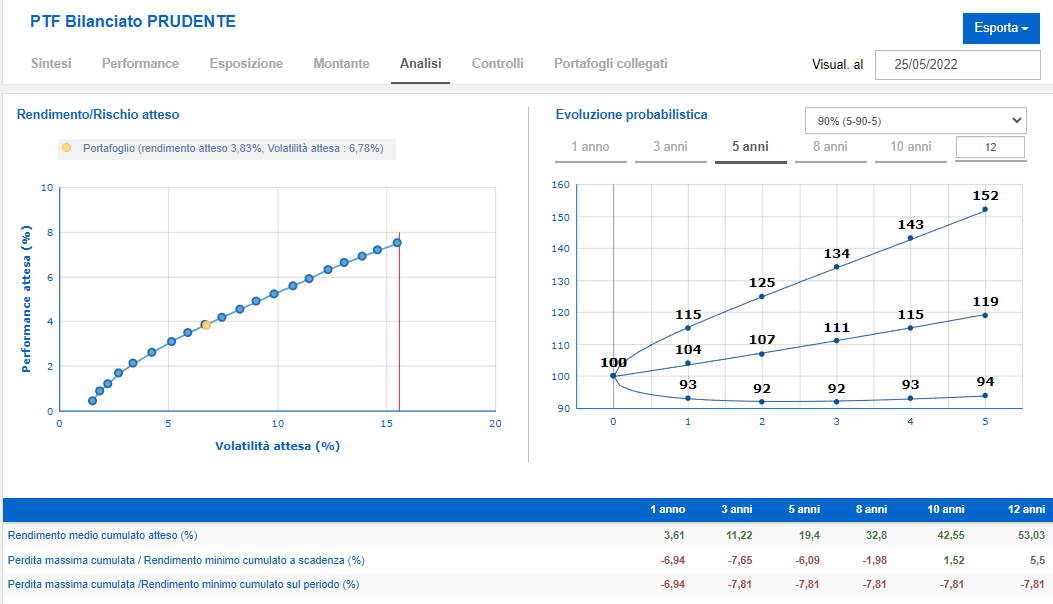The width and height of the screenshot is (1053, 604).
Task: Choose the 3 anni horizon tab
Action: pos(670,147)
